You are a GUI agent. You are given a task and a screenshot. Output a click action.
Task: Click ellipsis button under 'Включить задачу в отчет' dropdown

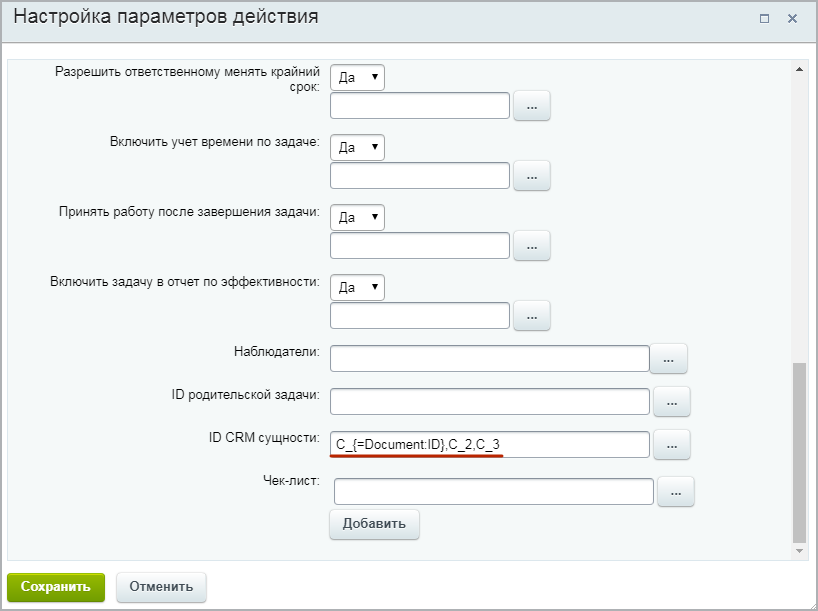pyautogui.click(x=532, y=315)
